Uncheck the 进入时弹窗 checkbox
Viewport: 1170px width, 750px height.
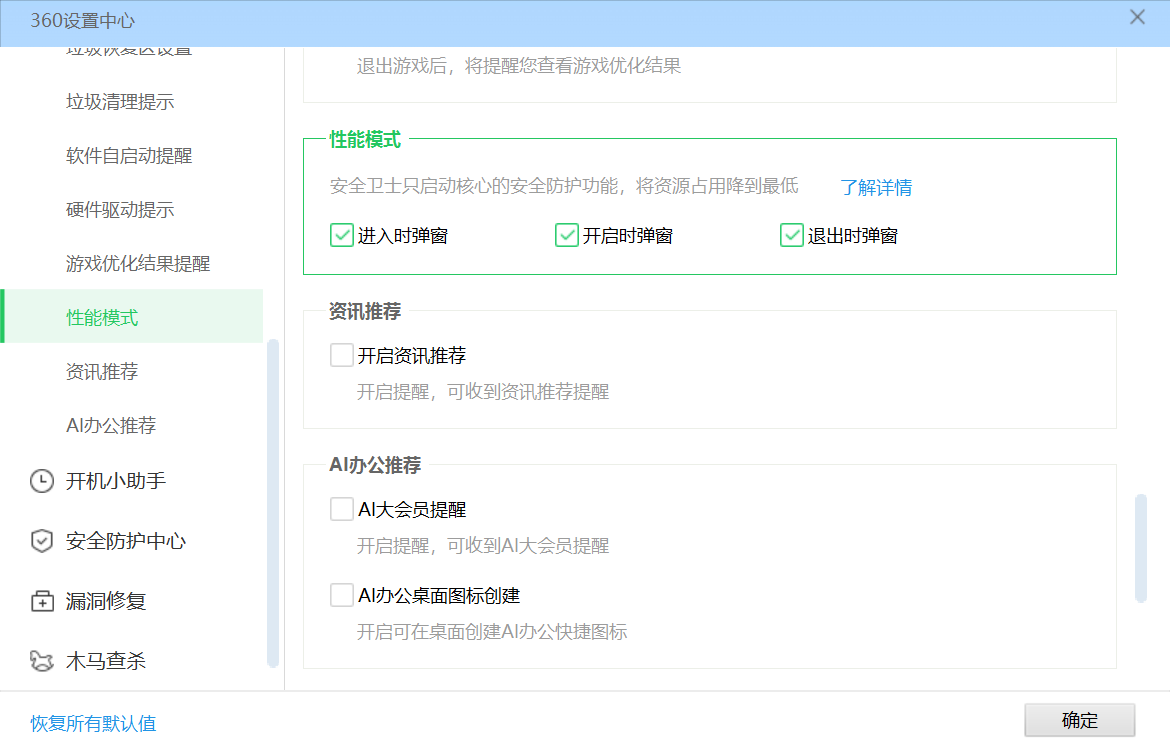click(342, 235)
